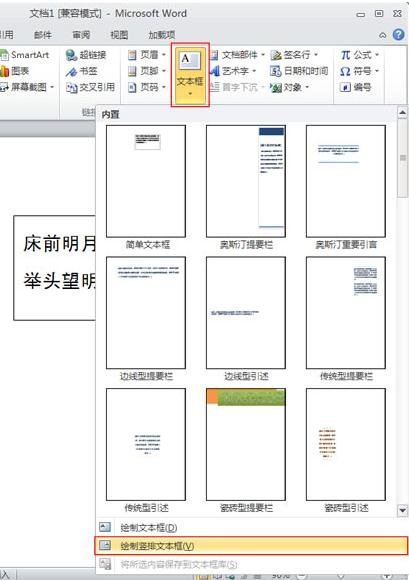Open the WordArt (艺术字) menu
Screen dimensions: 409x580
(233, 71)
